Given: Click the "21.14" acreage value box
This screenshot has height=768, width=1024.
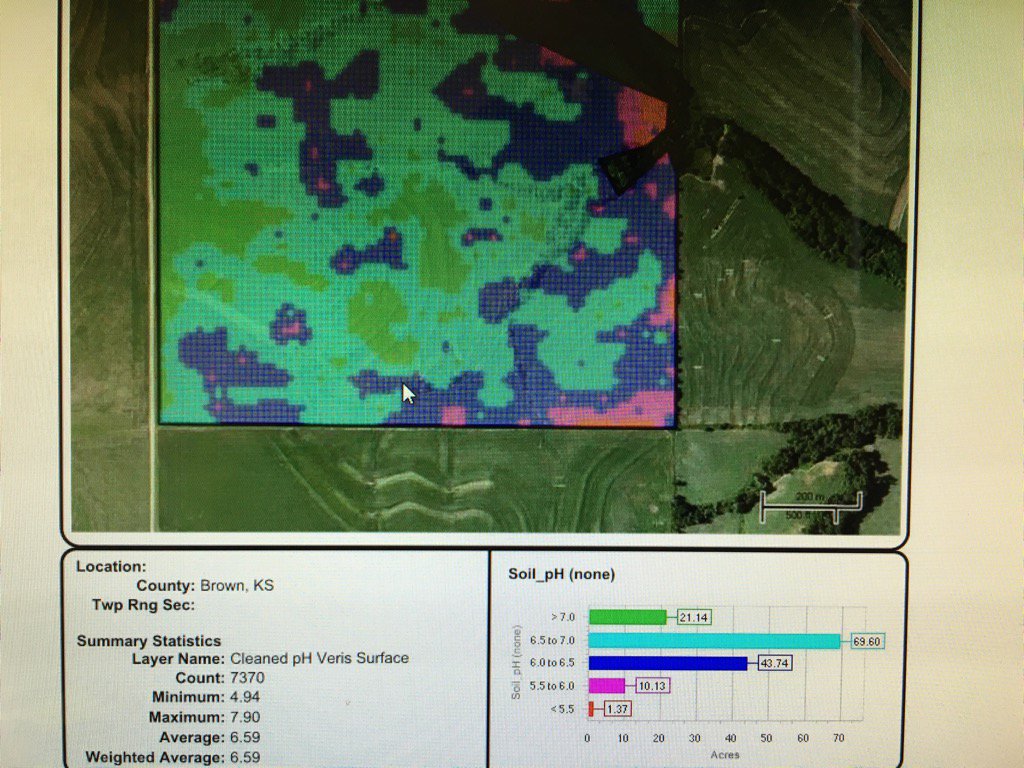Looking at the screenshot, I should click(x=694, y=617).
